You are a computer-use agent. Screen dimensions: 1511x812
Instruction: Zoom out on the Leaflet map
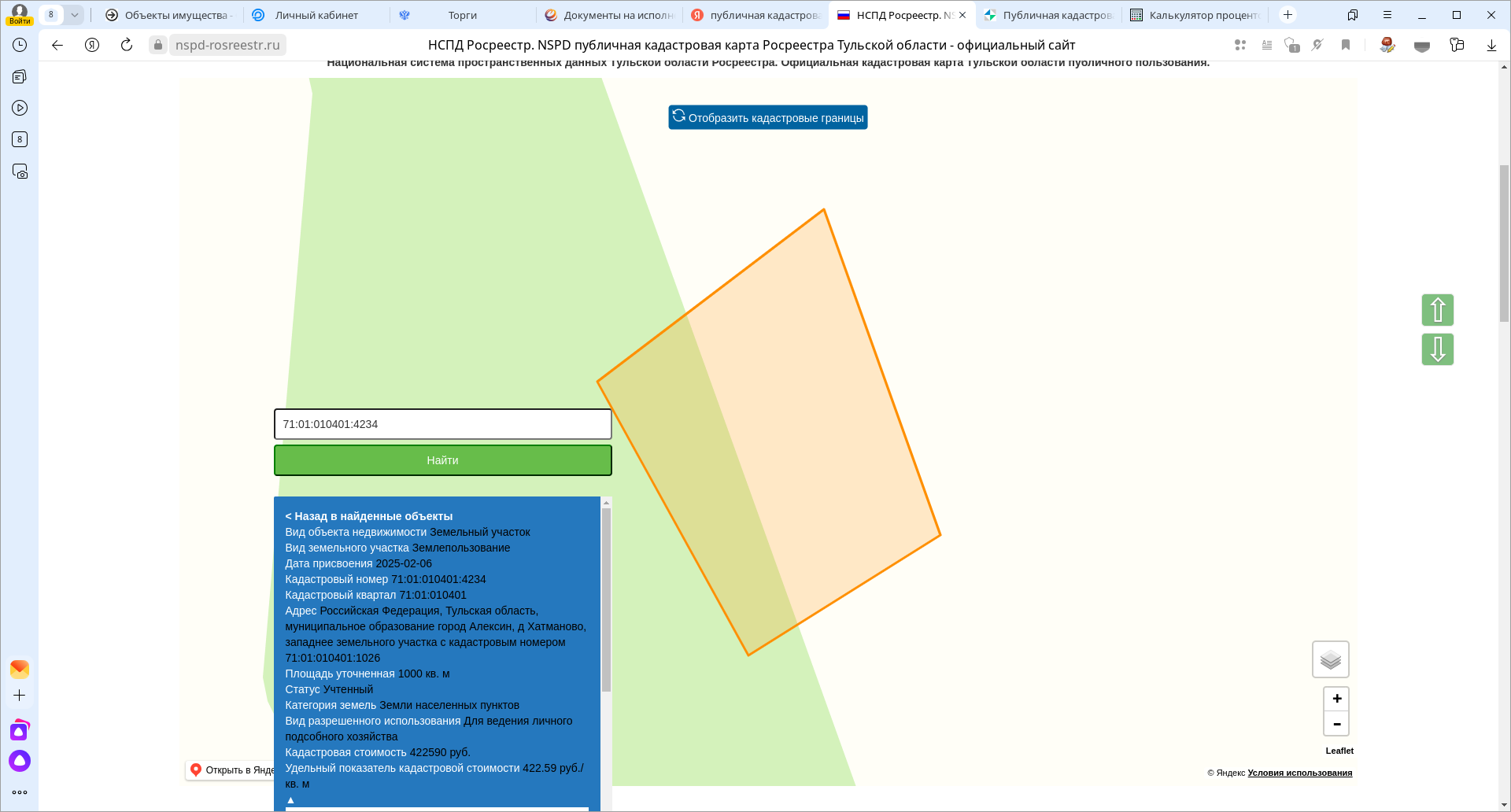[x=1336, y=724]
